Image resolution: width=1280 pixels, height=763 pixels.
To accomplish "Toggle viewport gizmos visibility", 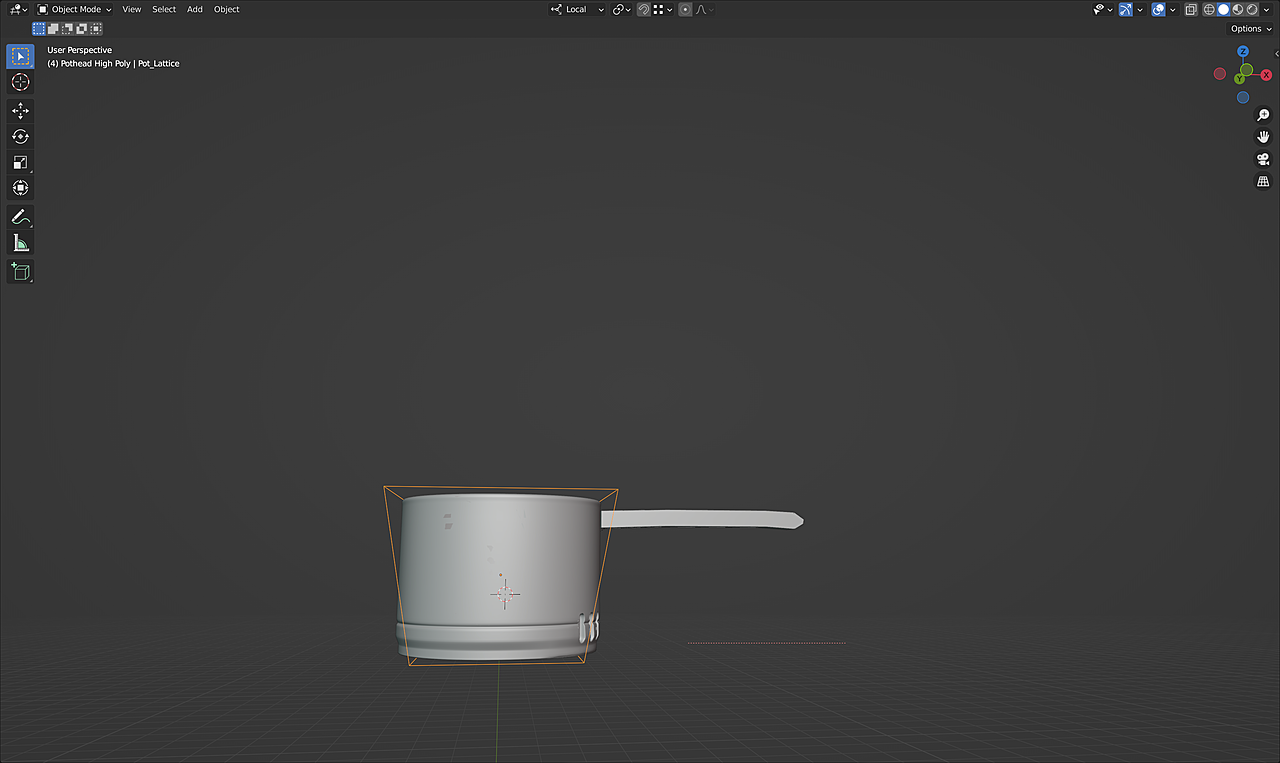I will 1126,9.
